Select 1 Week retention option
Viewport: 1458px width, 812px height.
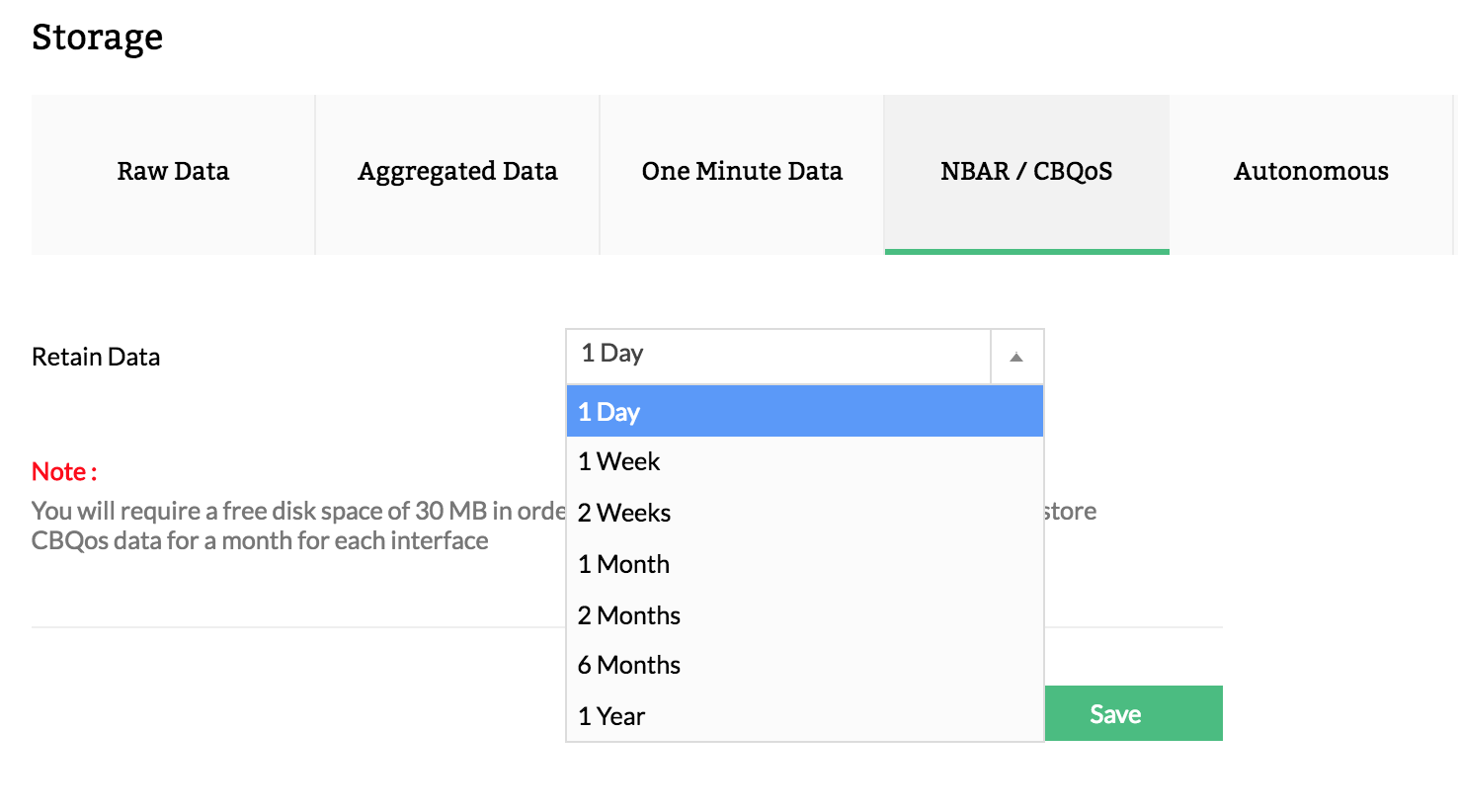[x=804, y=461]
